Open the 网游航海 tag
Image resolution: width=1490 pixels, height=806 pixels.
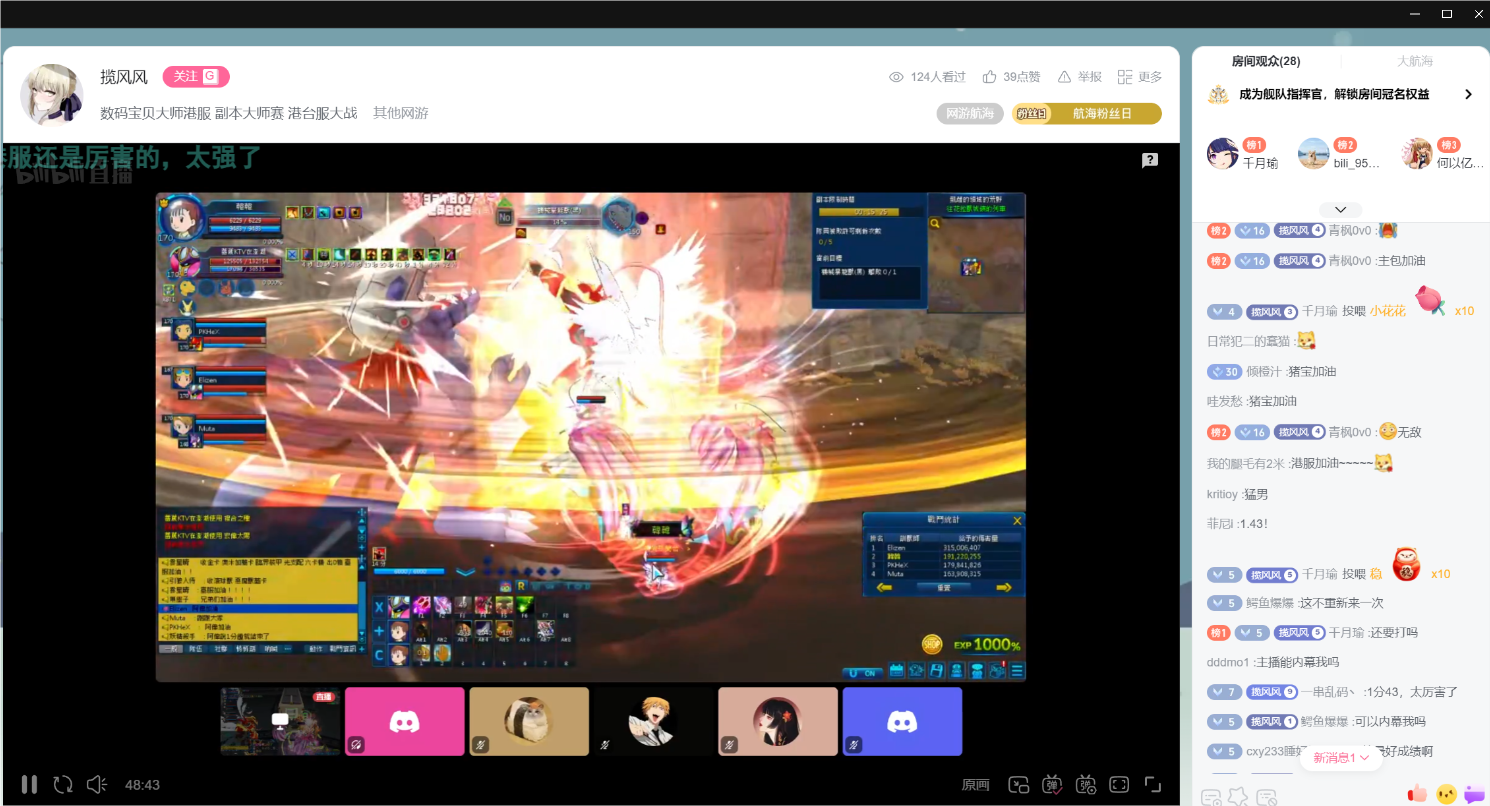pyautogui.click(x=970, y=114)
